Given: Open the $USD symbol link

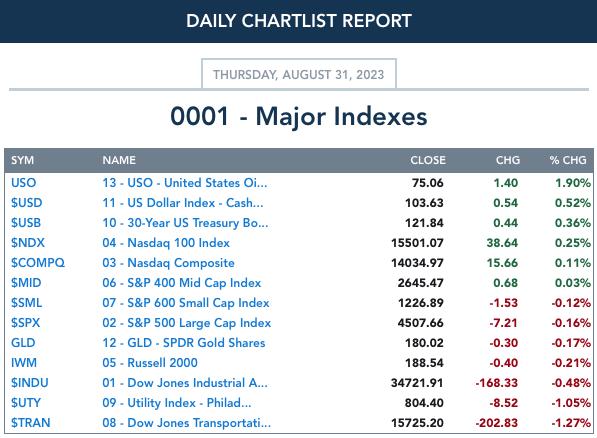Looking at the screenshot, I should 26,203.
